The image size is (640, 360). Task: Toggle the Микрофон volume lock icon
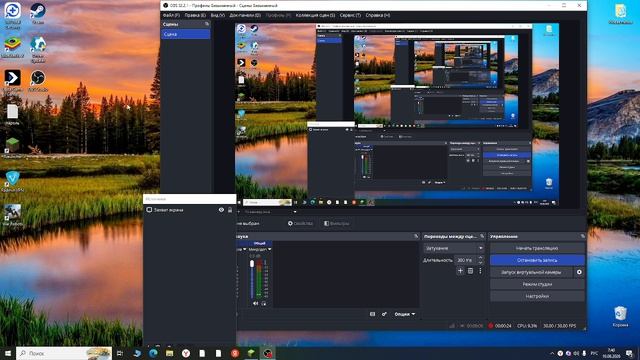pos(264,303)
